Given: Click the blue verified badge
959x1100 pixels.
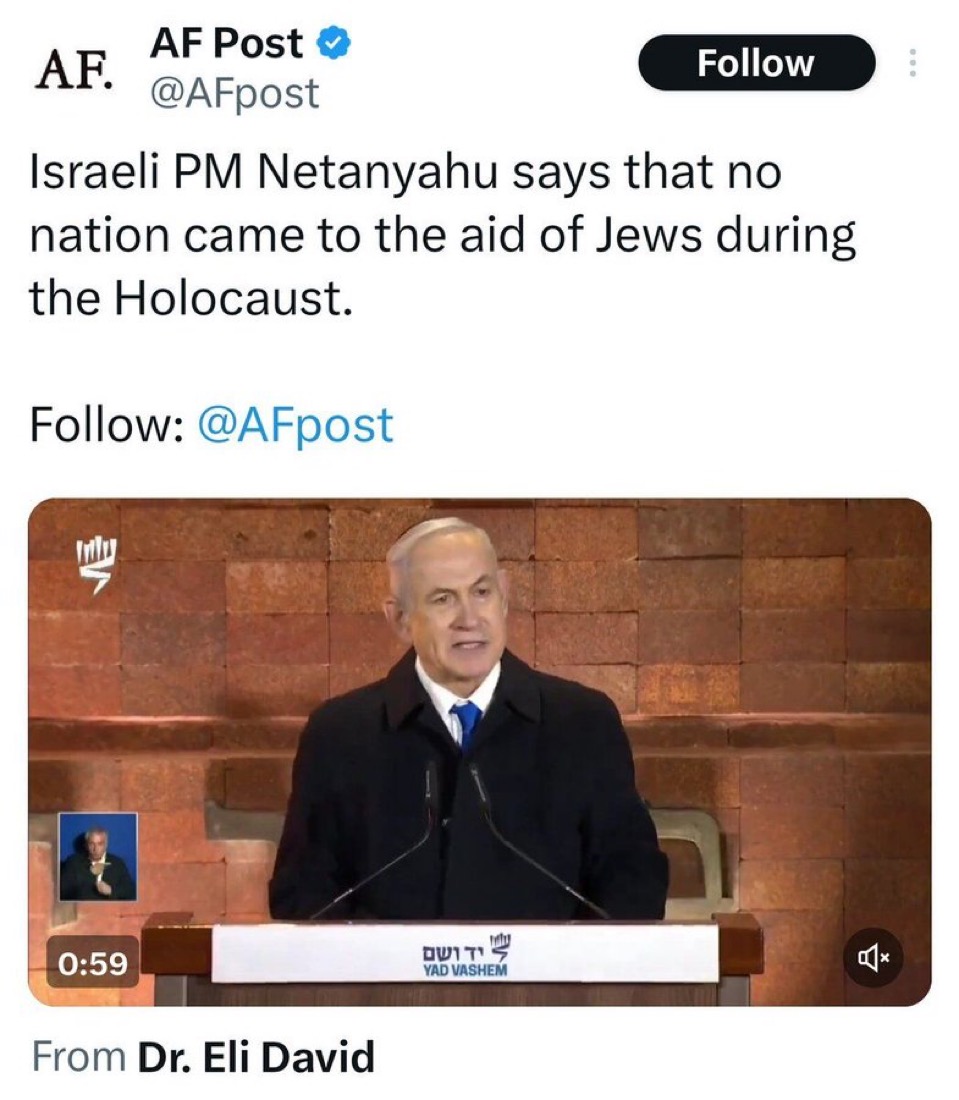Looking at the screenshot, I should pyautogui.click(x=334, y=43).
